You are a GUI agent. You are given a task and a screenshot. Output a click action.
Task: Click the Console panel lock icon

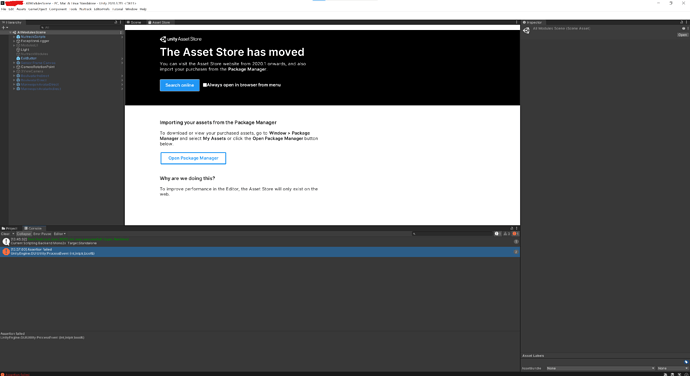(512, 228)
